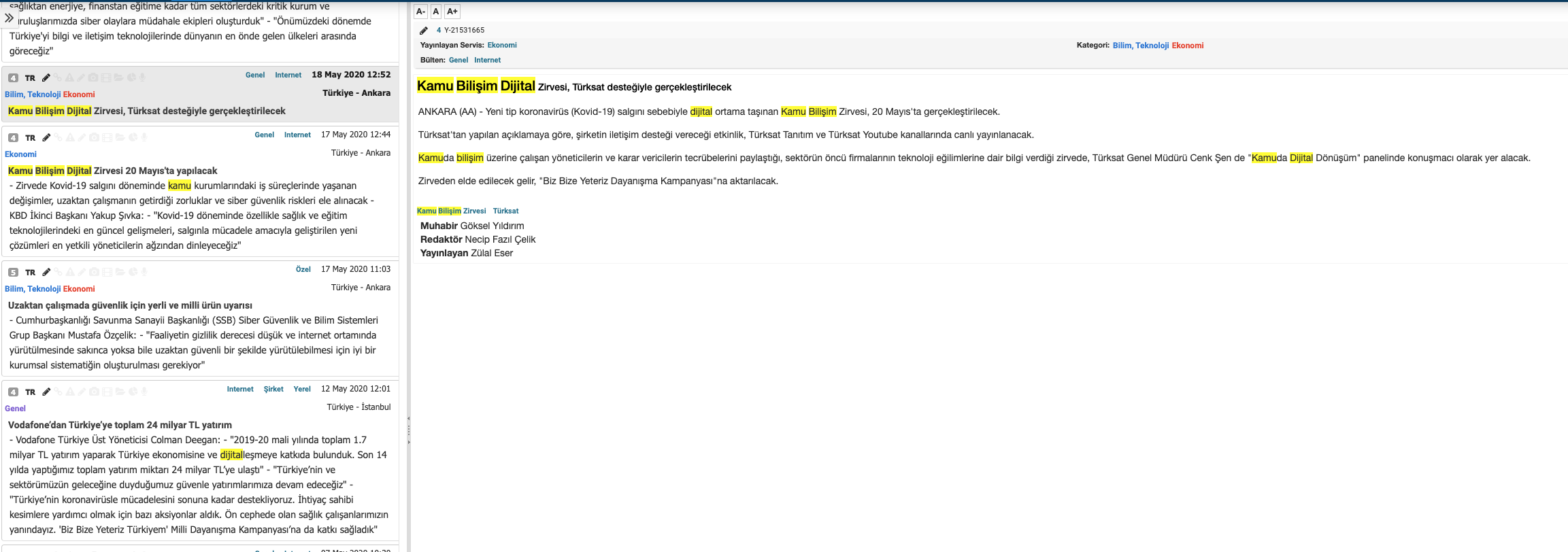Screen dimensions: 1568x552
Task: Click the pencil icon on the 18 May 12:52 item
Action: click(x=46, y=77)
